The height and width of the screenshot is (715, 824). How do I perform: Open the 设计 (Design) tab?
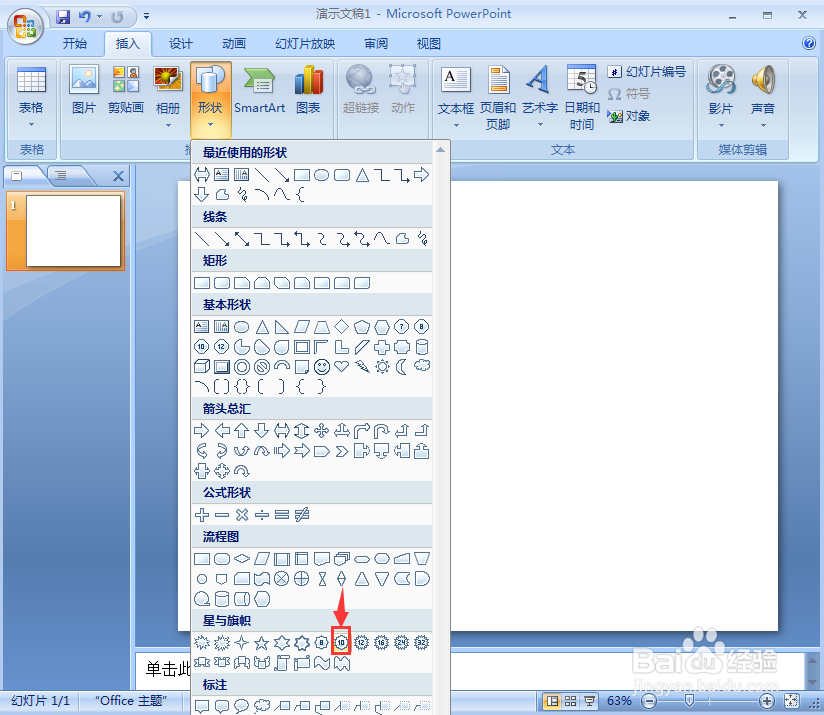click(181, 44)
